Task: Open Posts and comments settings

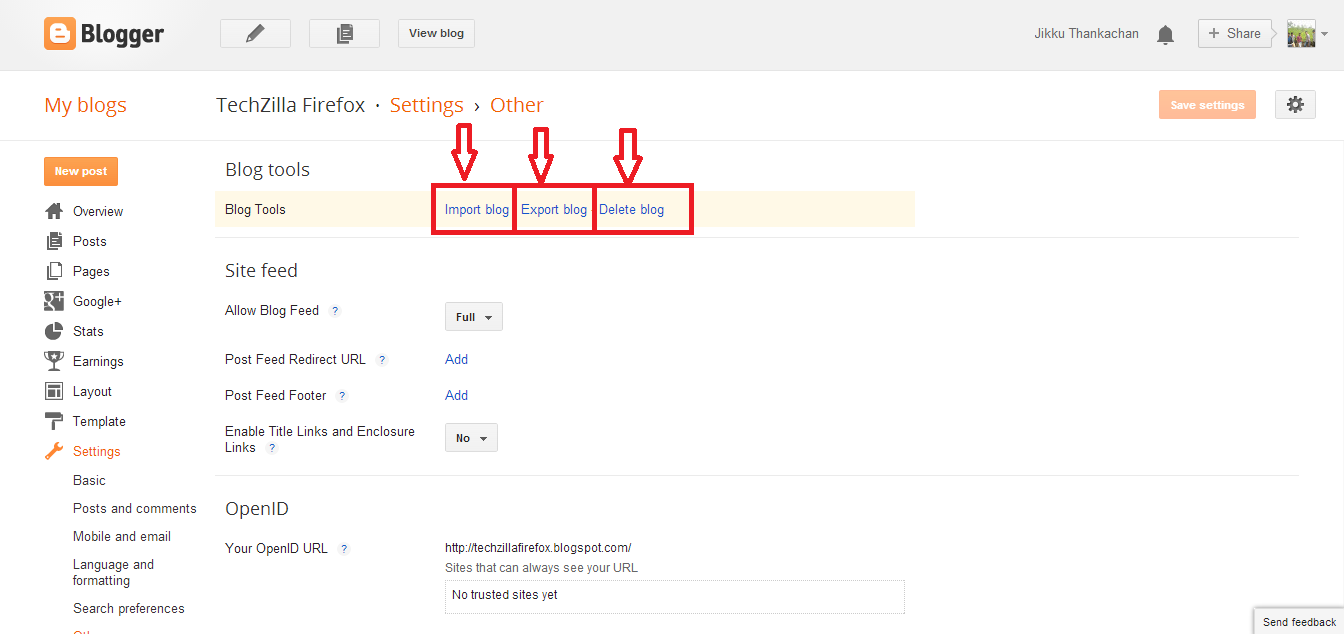Action: pyautogui.click(x=135, y=508)
